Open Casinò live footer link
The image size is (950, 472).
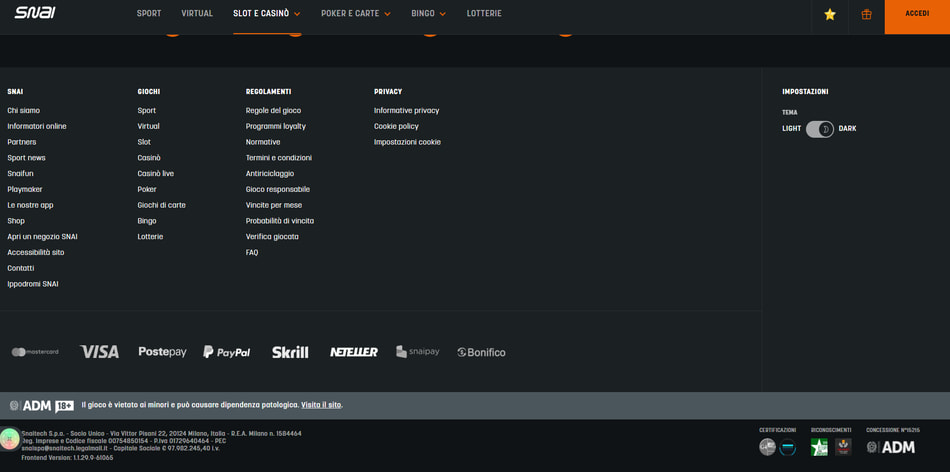[156, 173]
